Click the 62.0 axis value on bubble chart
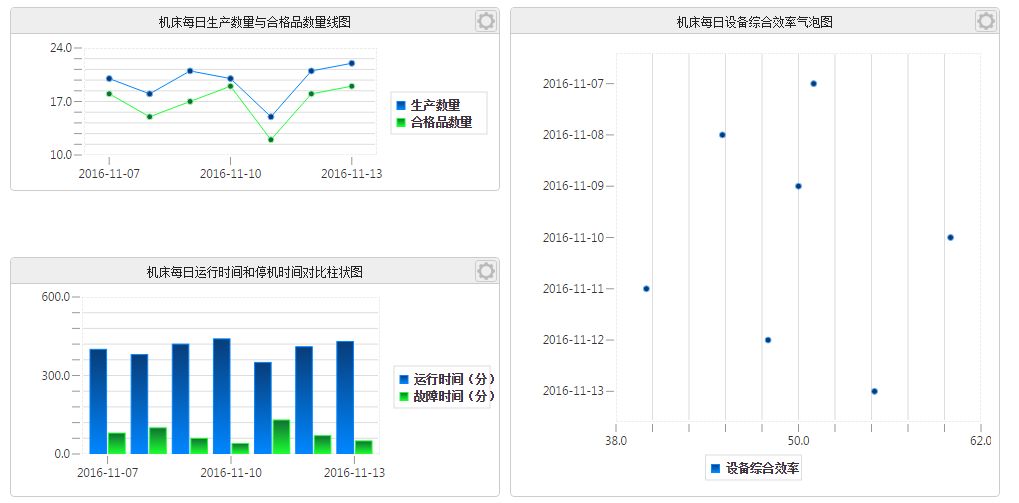This screenshot has height=503, width=1019. [981, 441]
